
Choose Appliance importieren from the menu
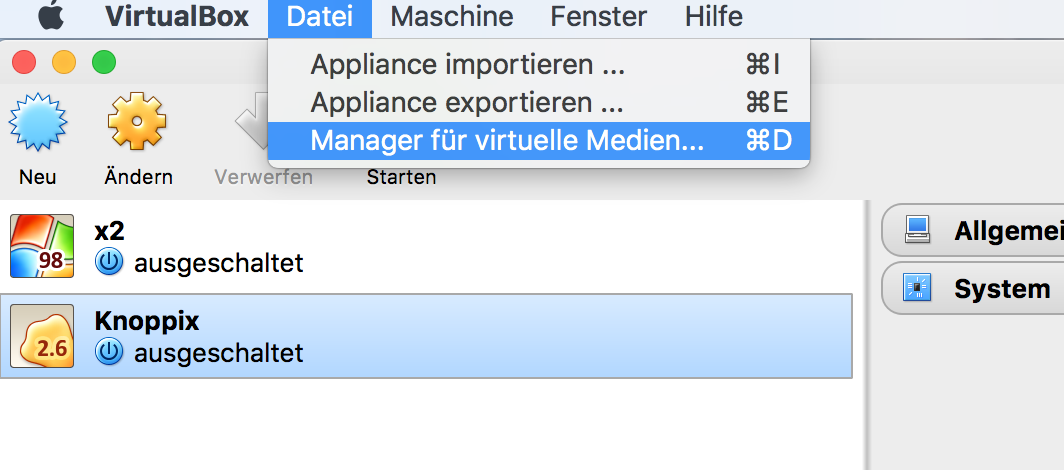point(467,66)
